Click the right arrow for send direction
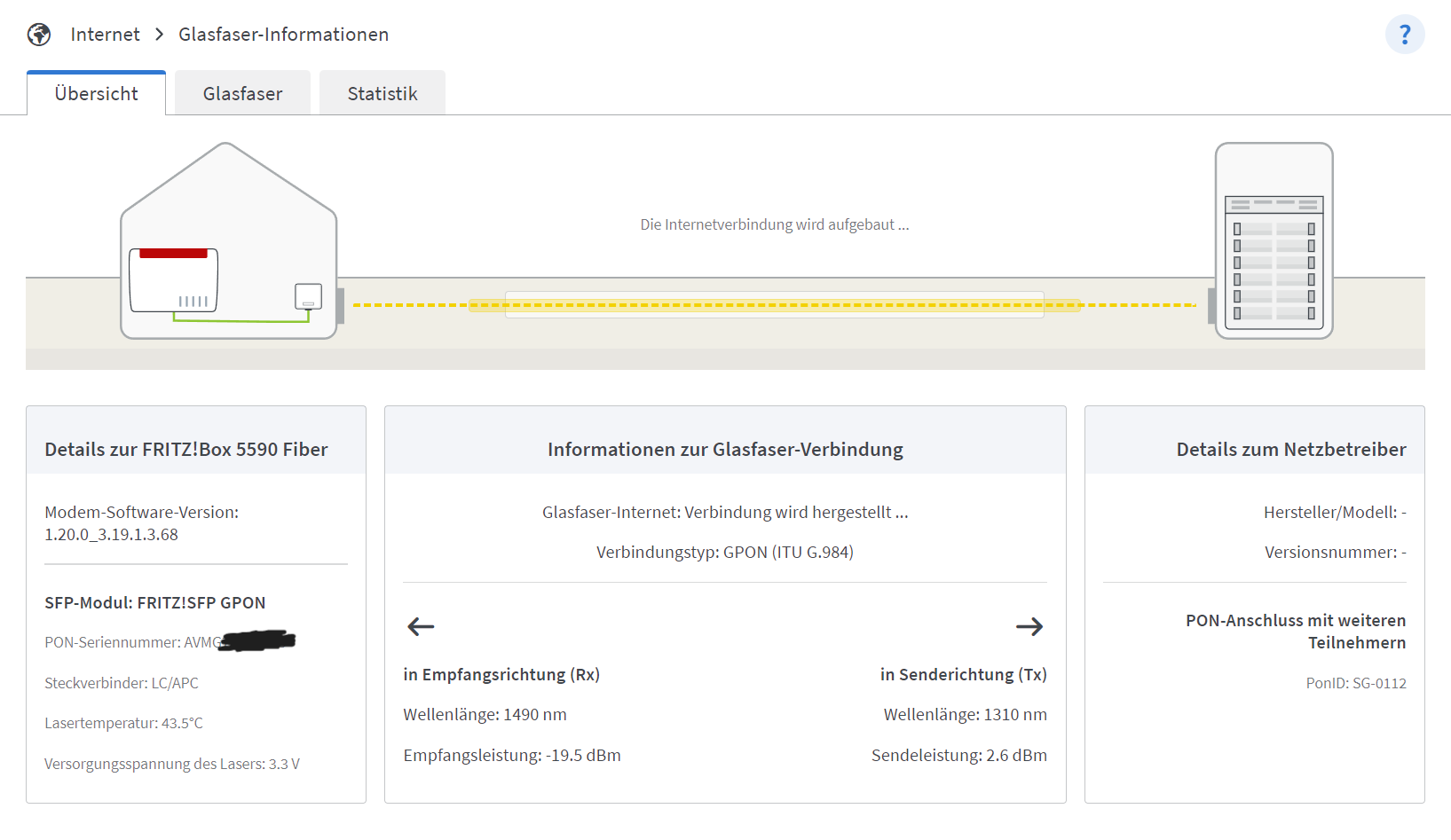 point(1029,627)
